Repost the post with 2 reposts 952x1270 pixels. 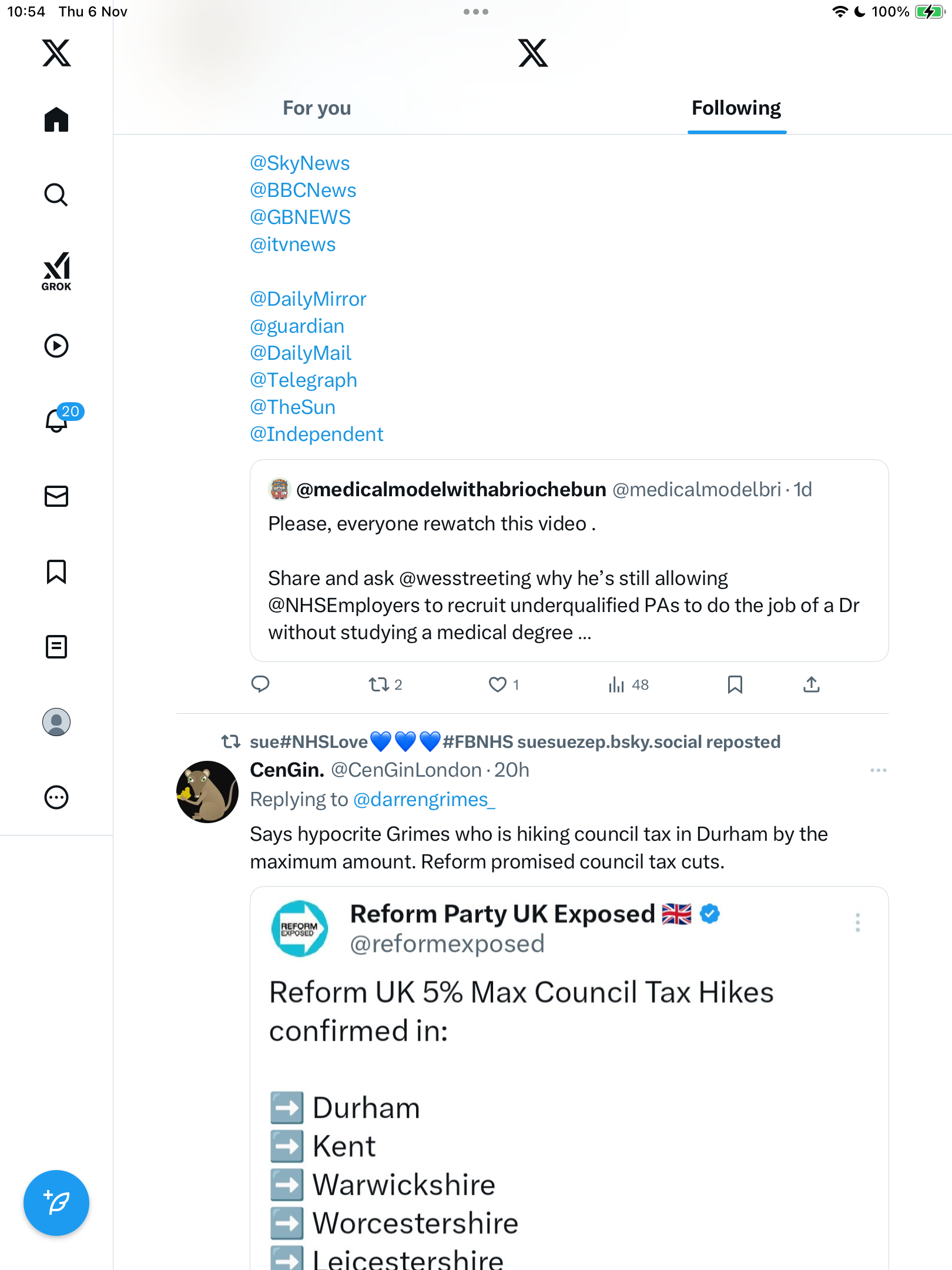tap(379, 684)
